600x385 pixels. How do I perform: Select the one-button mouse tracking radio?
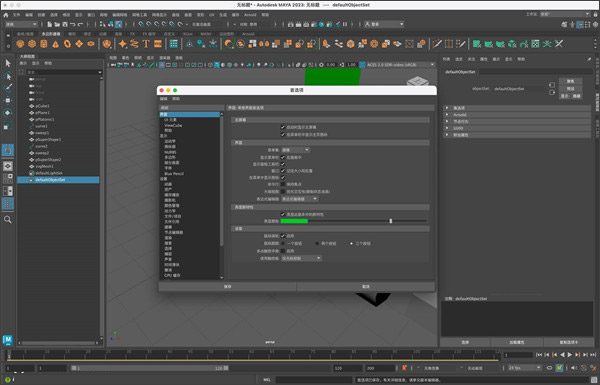click(x=283, y=243)
